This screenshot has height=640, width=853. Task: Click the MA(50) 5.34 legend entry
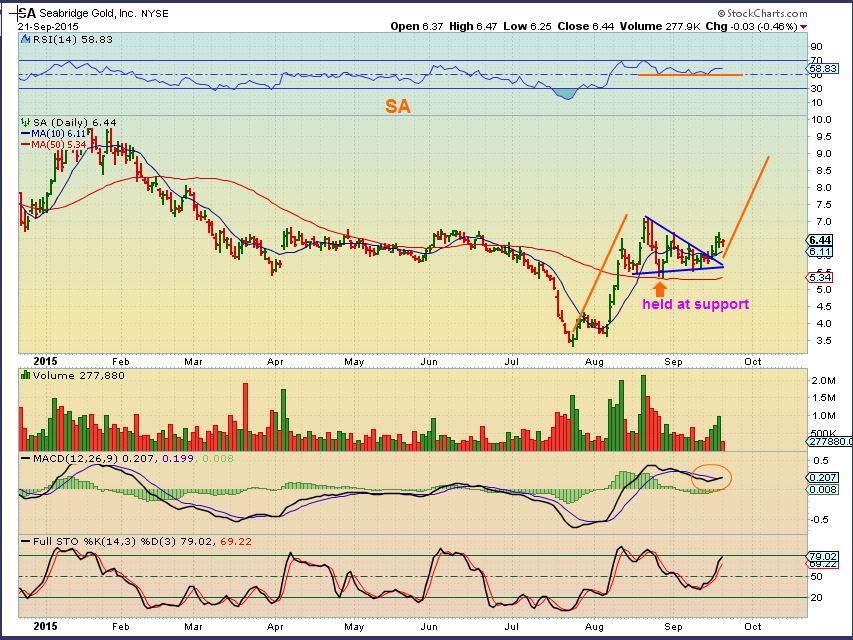(53, 144)
